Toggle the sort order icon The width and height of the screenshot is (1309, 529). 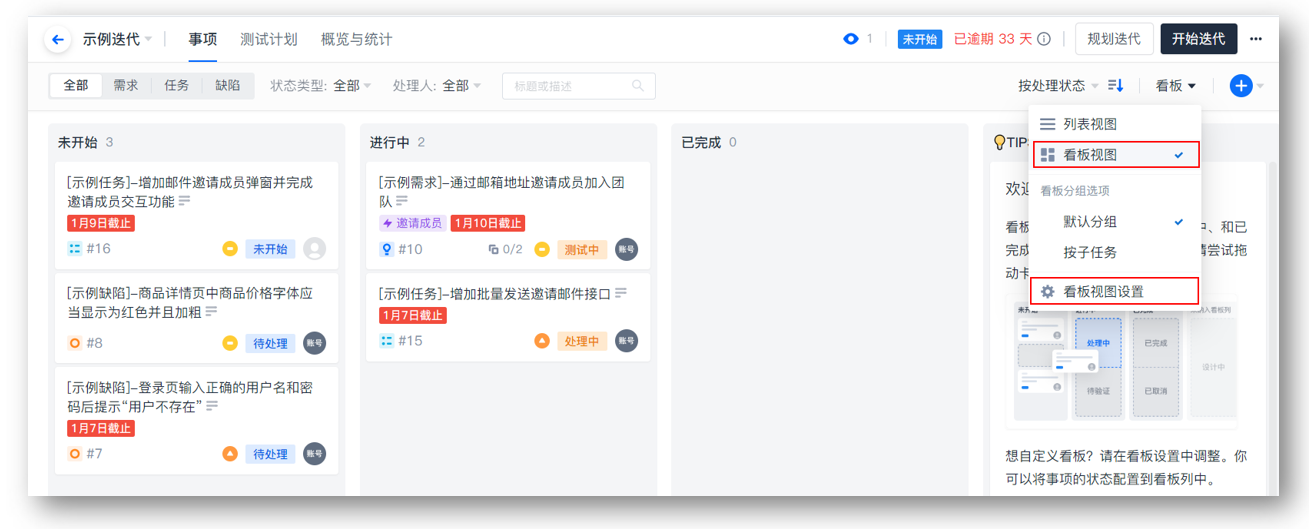point(1116,86)
